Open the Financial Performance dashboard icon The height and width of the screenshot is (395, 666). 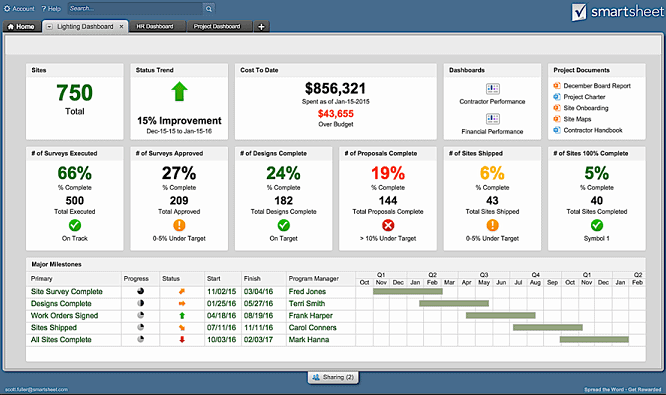point(493,118)
